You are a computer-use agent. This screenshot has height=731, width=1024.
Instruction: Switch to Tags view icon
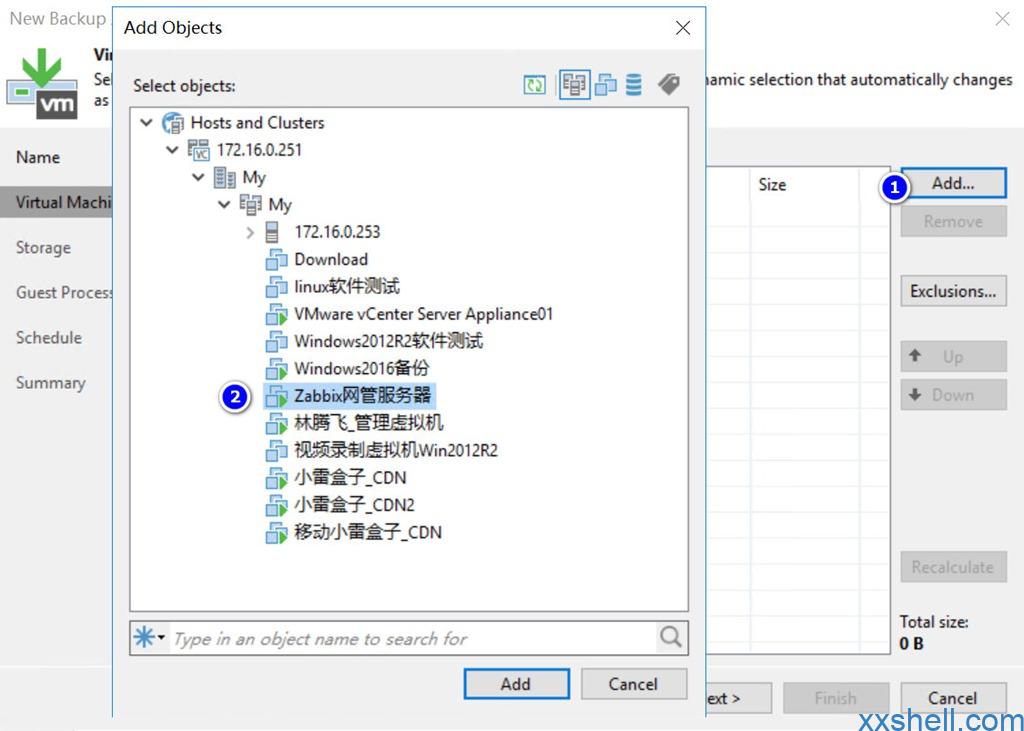tap(669, 84)
